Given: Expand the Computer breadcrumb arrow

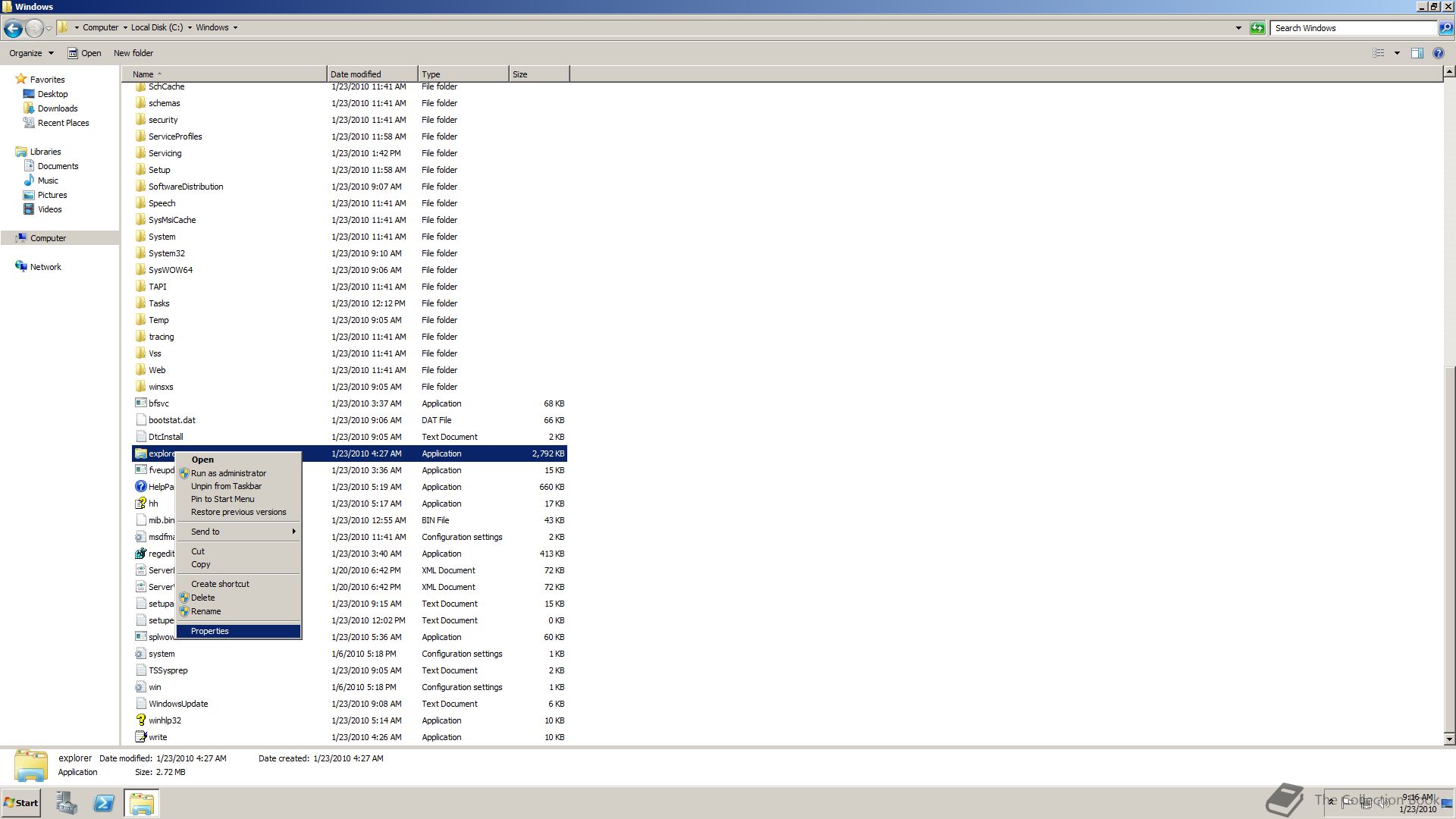Looking at the screenshot, I should click(x=125, y=27).
